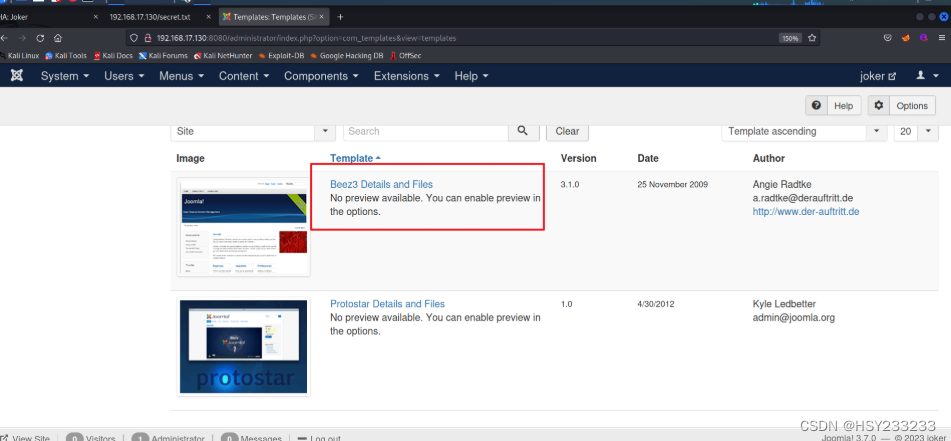Image resolution: width=951 pixels, height=441 pixels.
Task: Open Beez3 Details and Files
Action: 381,184
